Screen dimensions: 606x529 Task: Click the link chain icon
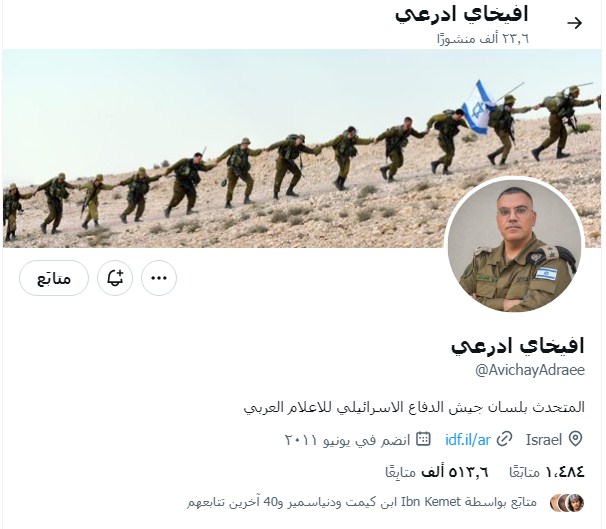click(x=504, y=439)
